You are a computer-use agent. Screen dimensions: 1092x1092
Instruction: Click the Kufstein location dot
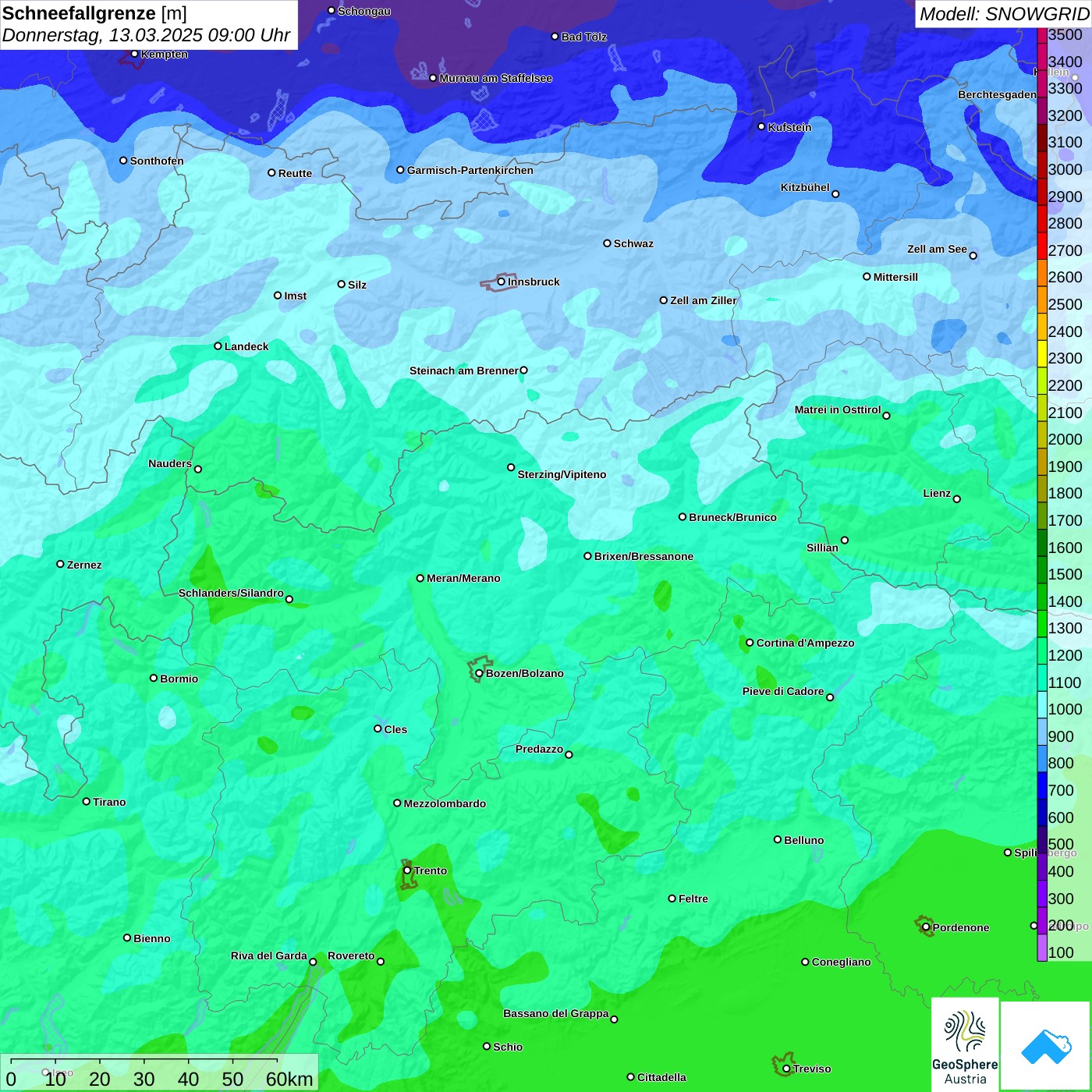762,126
